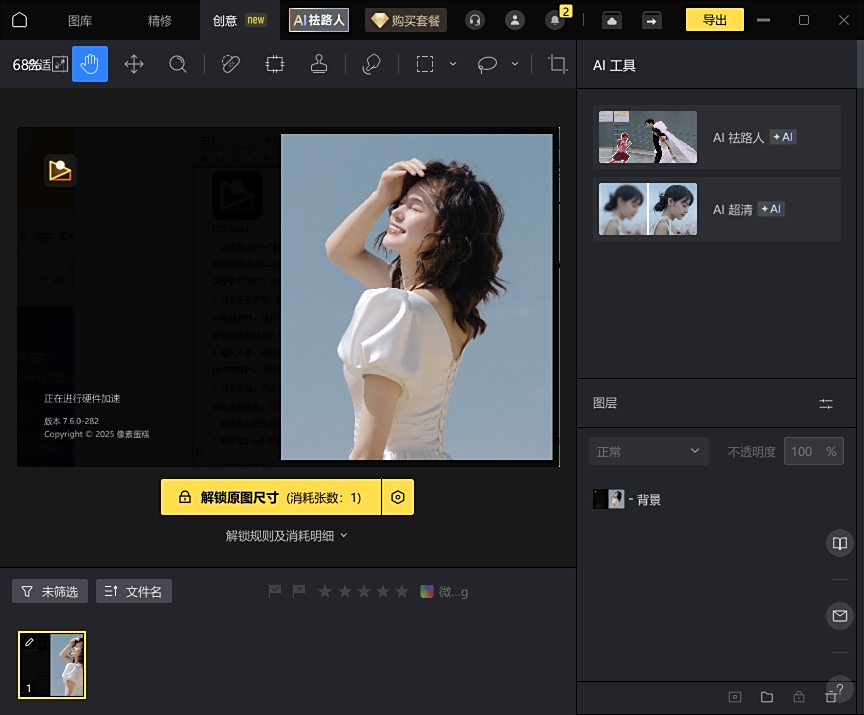The height and width of the screenshot is (715, 864).
Task: Select the Crop tool
Action: click(x=558, y=64)
